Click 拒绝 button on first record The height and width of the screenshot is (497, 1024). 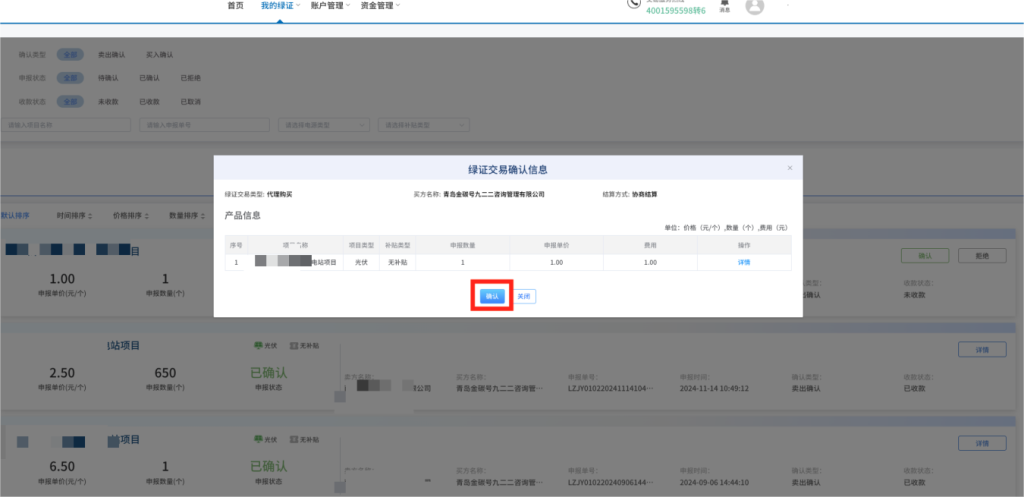(x=981, y=256)
